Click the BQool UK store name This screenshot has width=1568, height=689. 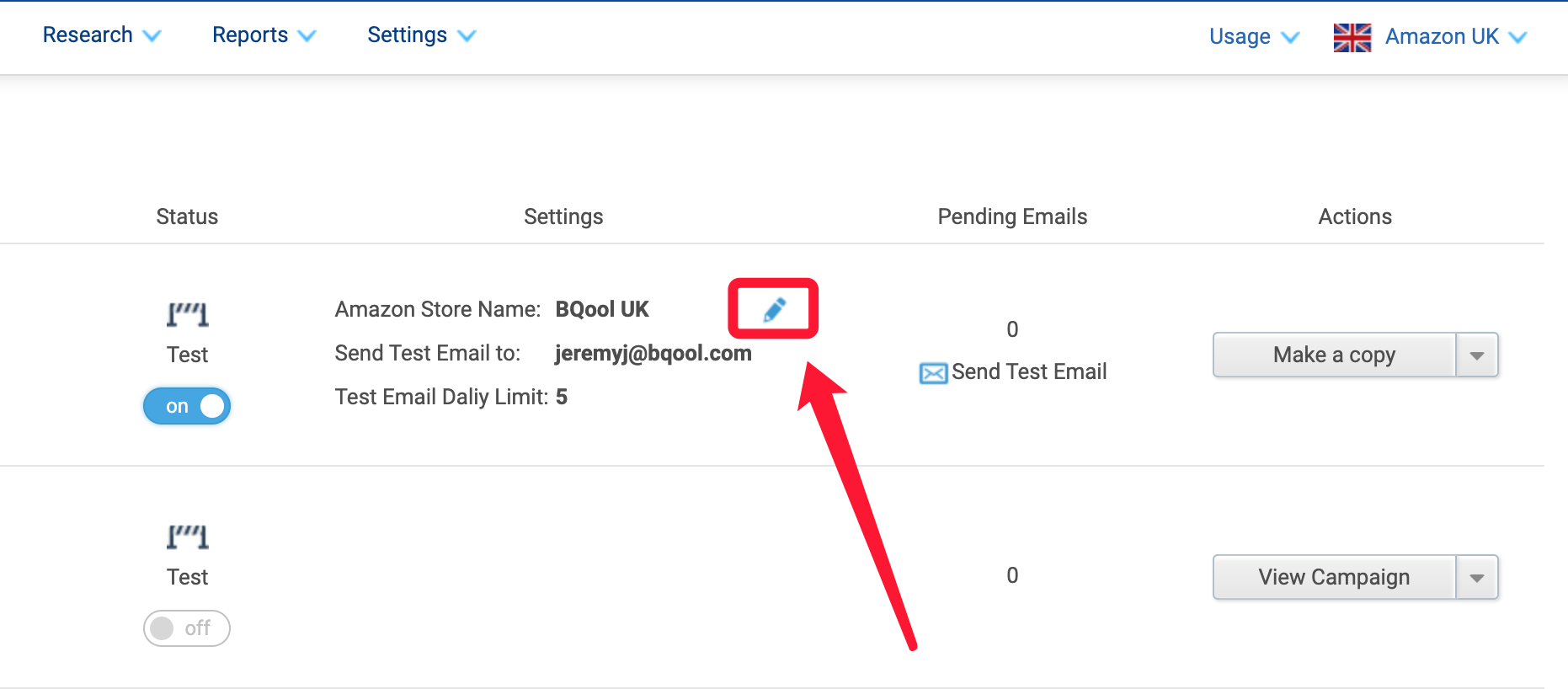coord(602,309)
